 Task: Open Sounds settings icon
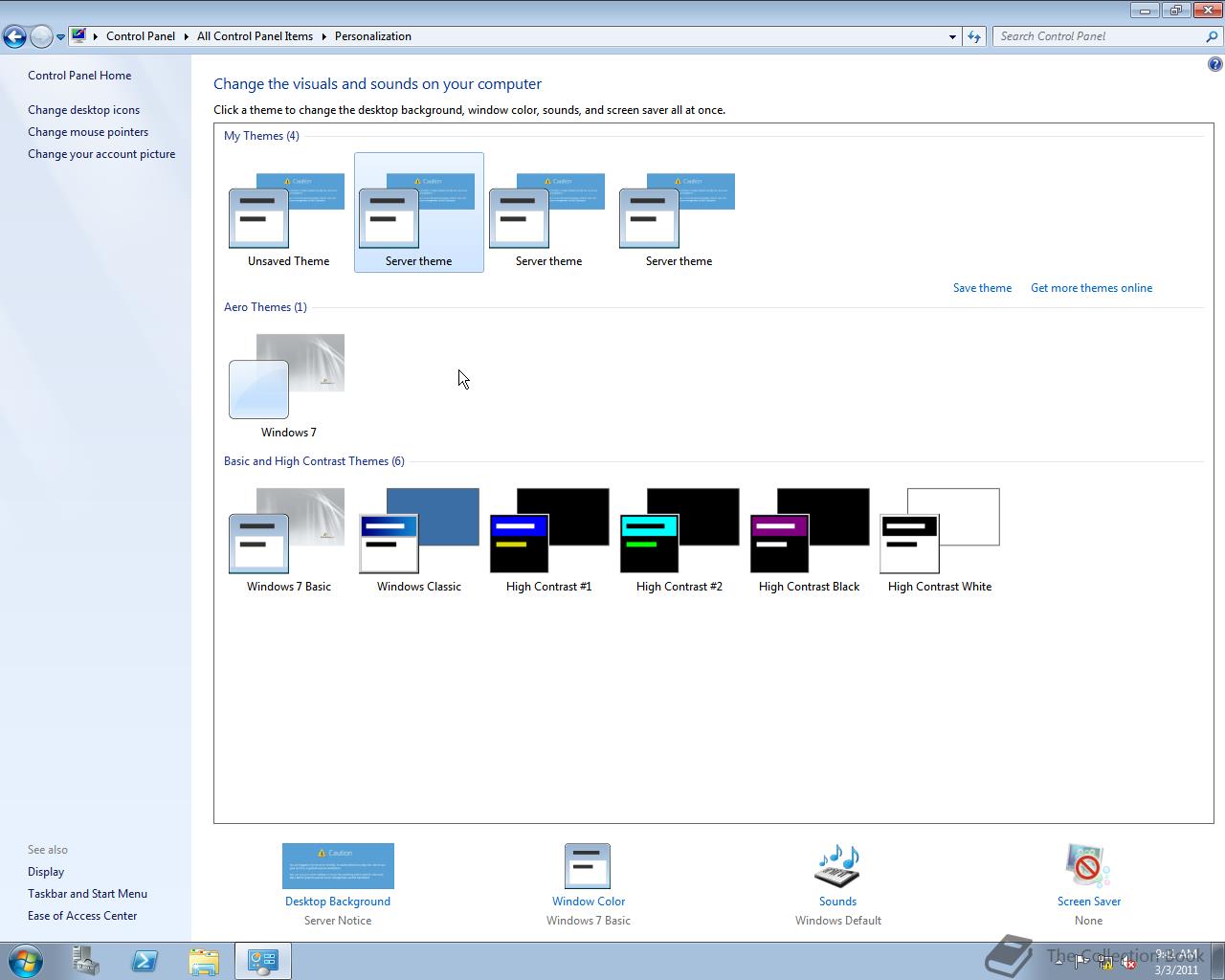837,866
